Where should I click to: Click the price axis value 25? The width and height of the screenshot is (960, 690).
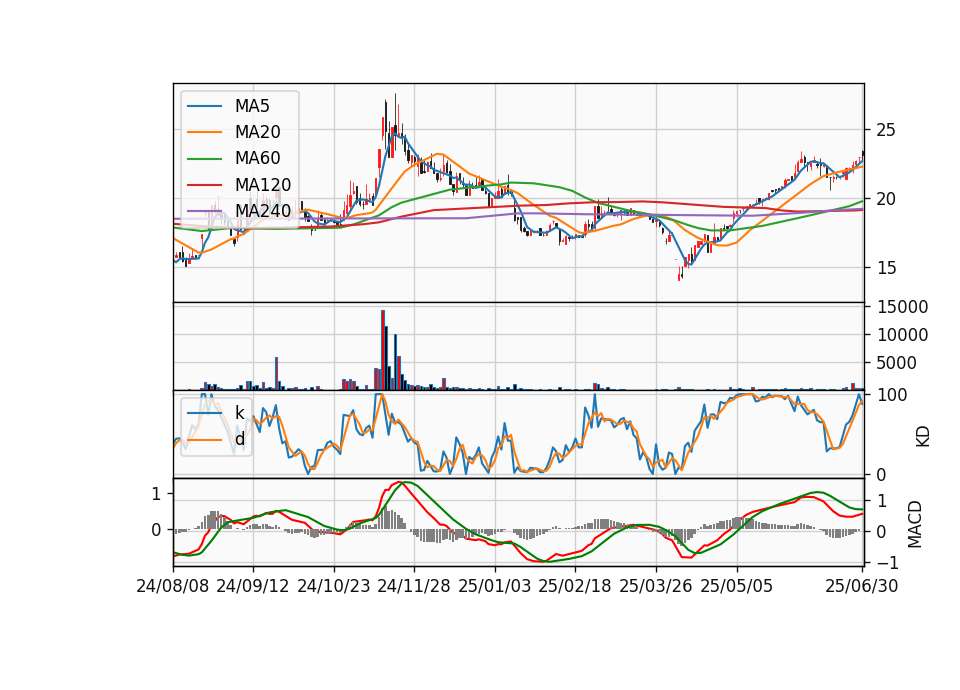point(886,130)
